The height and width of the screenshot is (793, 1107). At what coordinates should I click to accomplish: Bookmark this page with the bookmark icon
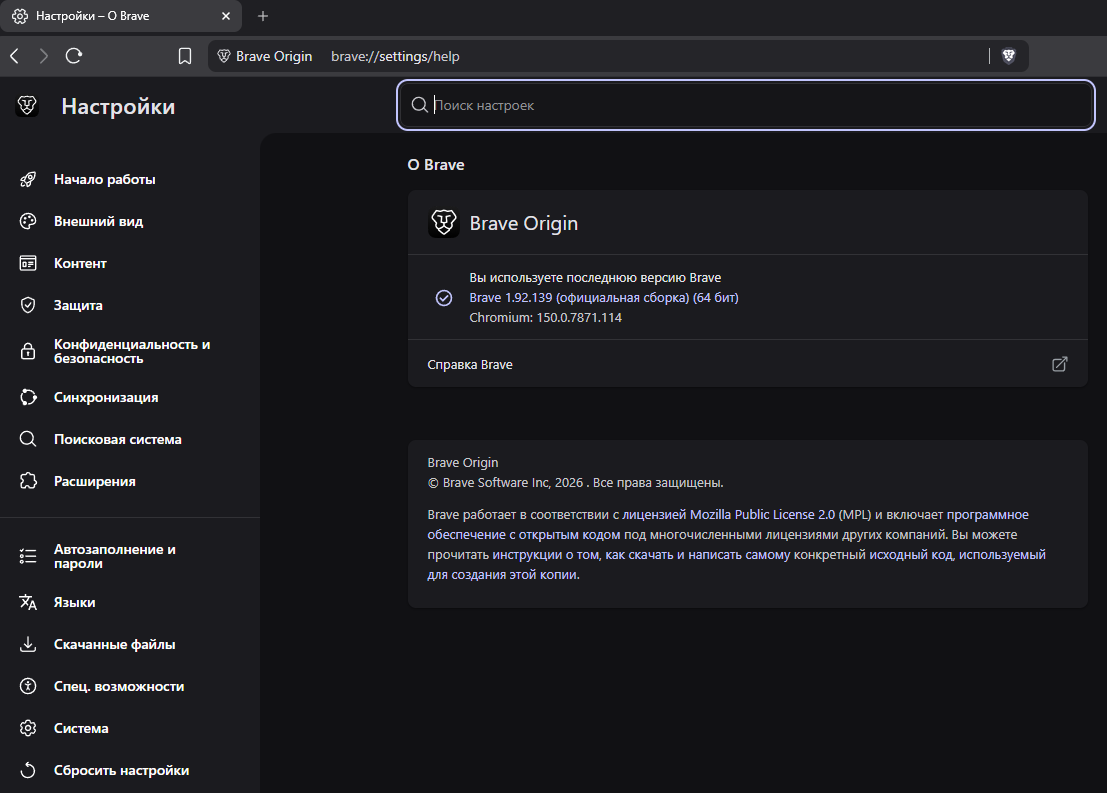[x=185, y=56]
